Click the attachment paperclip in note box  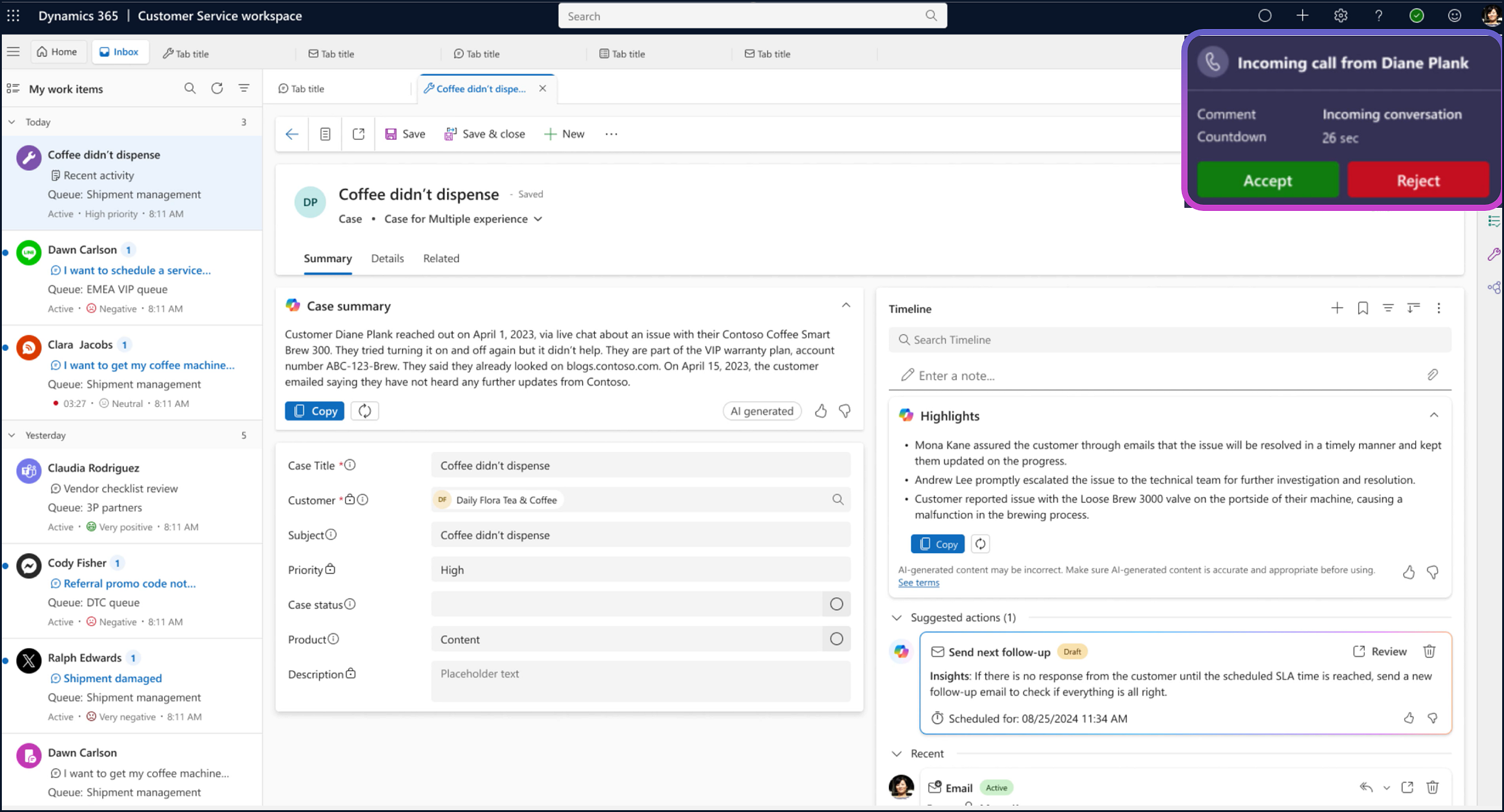(x=1432, y=375)
